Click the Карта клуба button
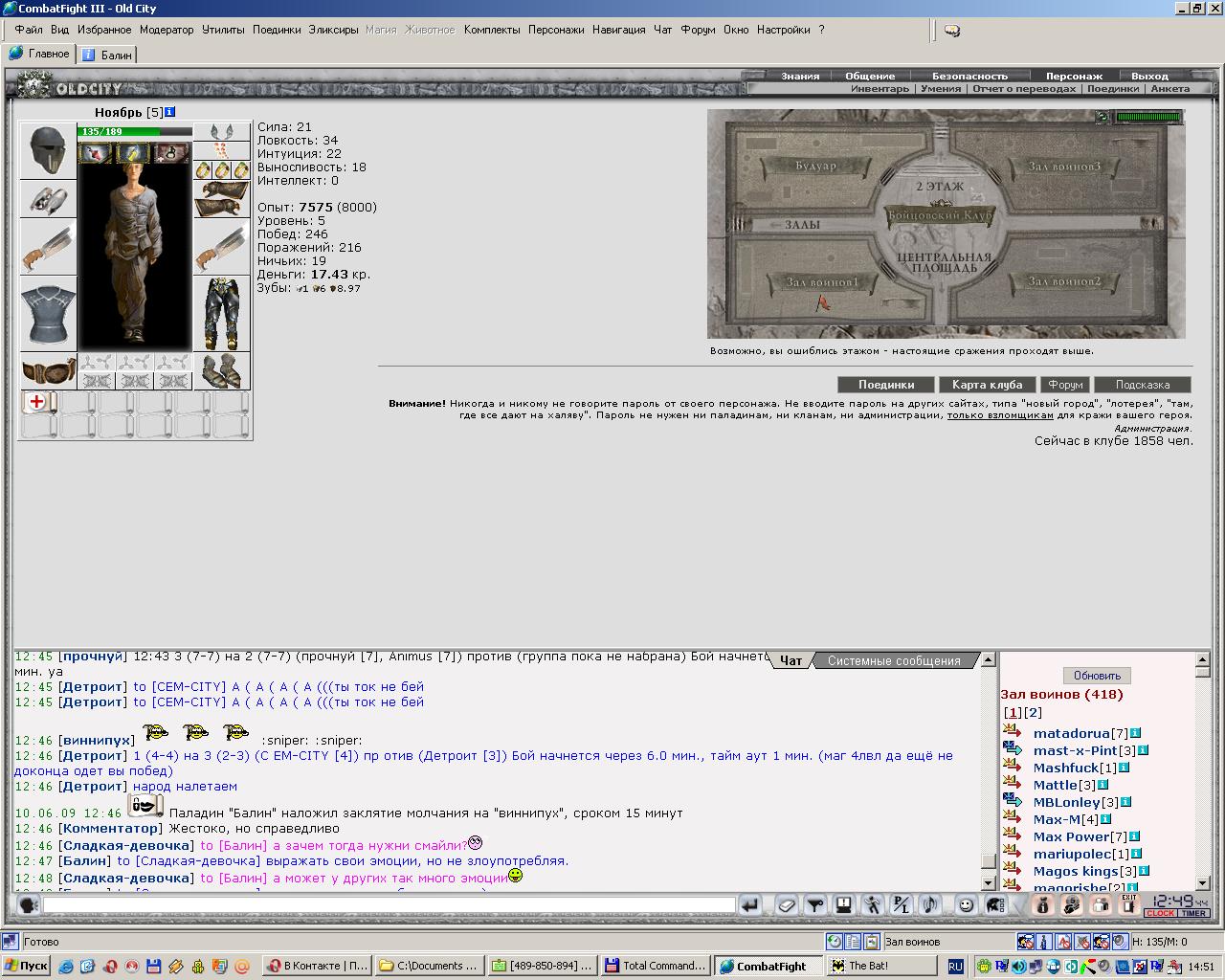The height and width of the screenshot is (980, 1225). coord(987,385)
